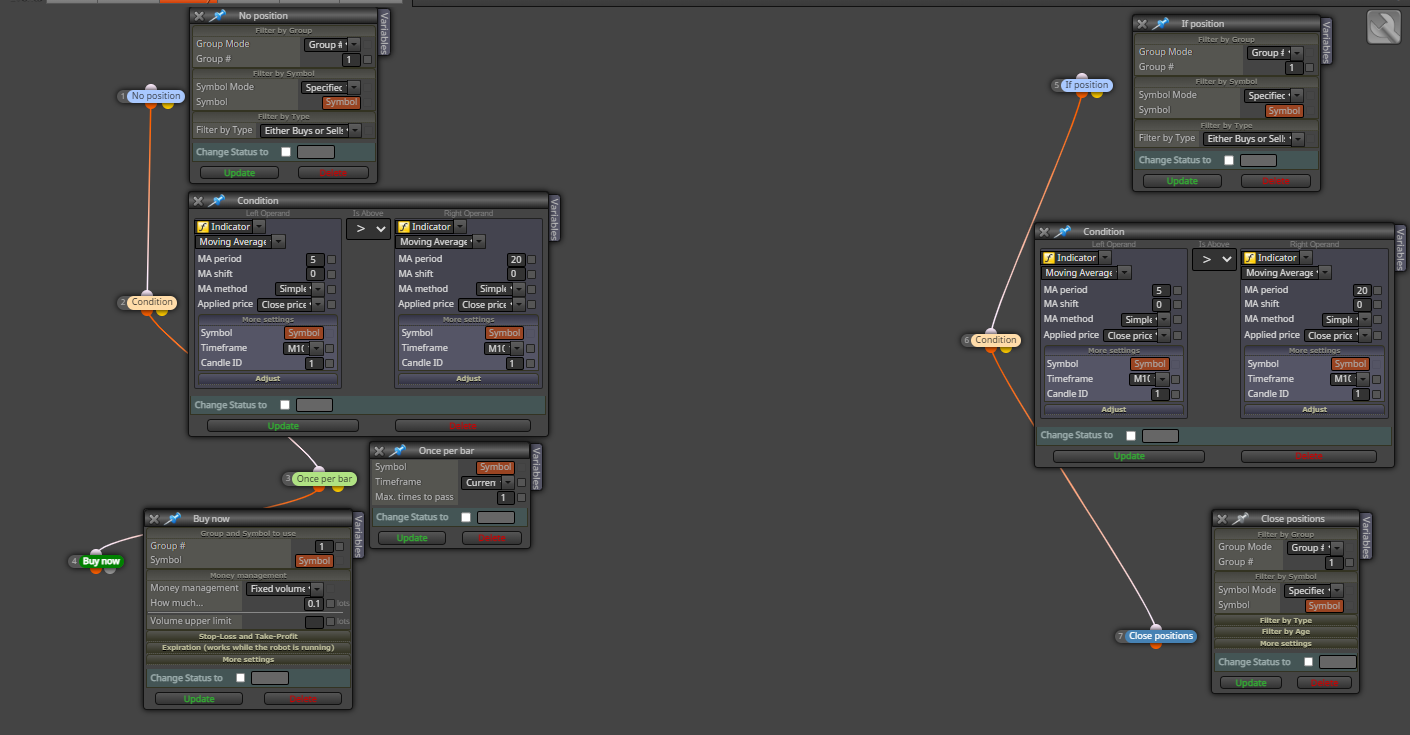Click the How much lots value field
This screenshot has width=1410, height=735.
pos(314,604)
